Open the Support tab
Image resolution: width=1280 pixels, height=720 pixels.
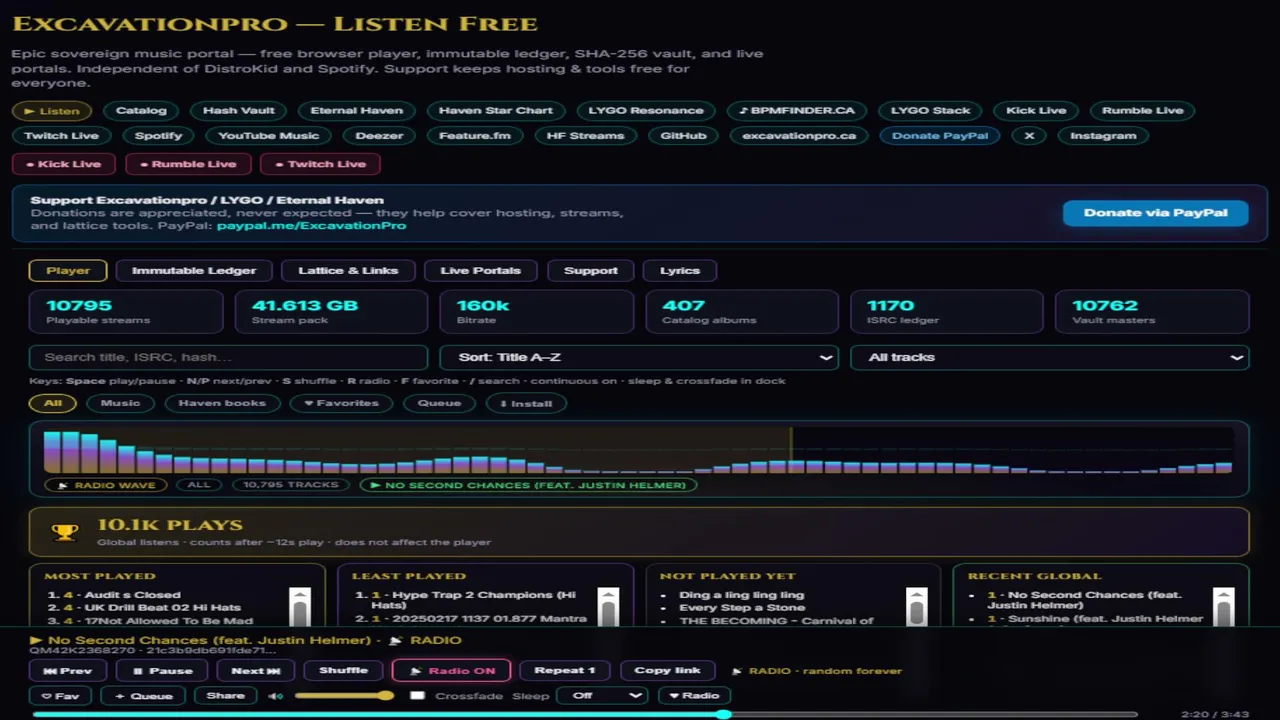tap(591, 271)
